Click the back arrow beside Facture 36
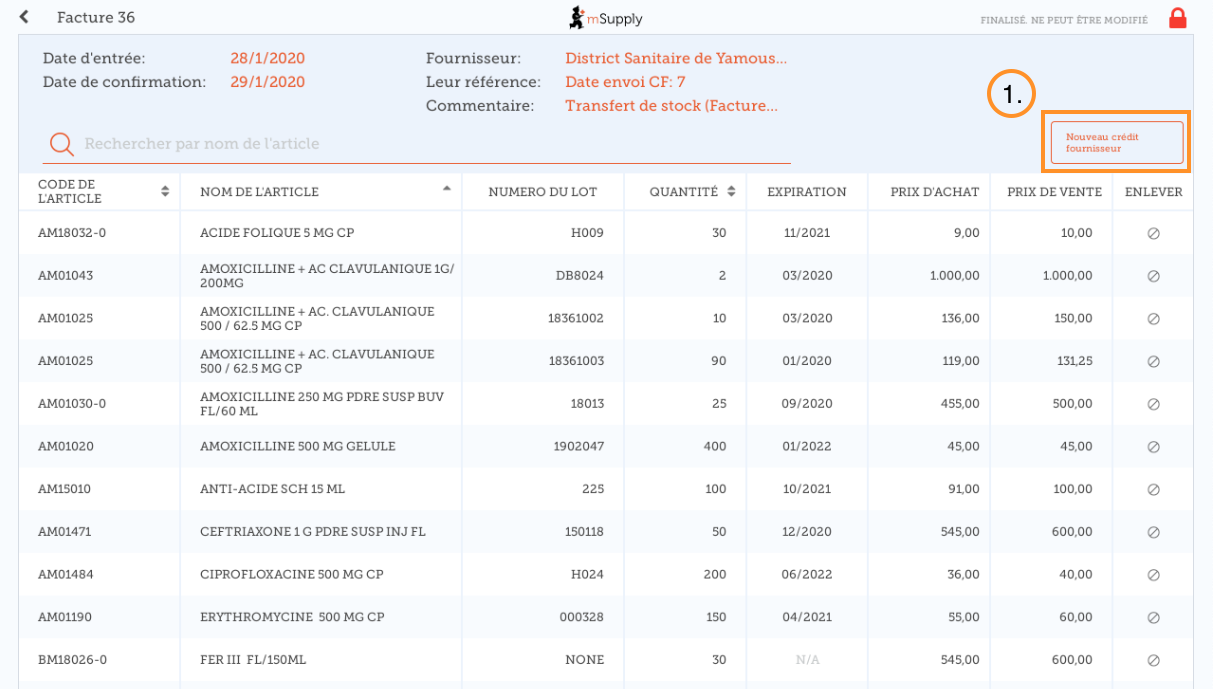1213x689 pixels. click(x=24, y=17)
